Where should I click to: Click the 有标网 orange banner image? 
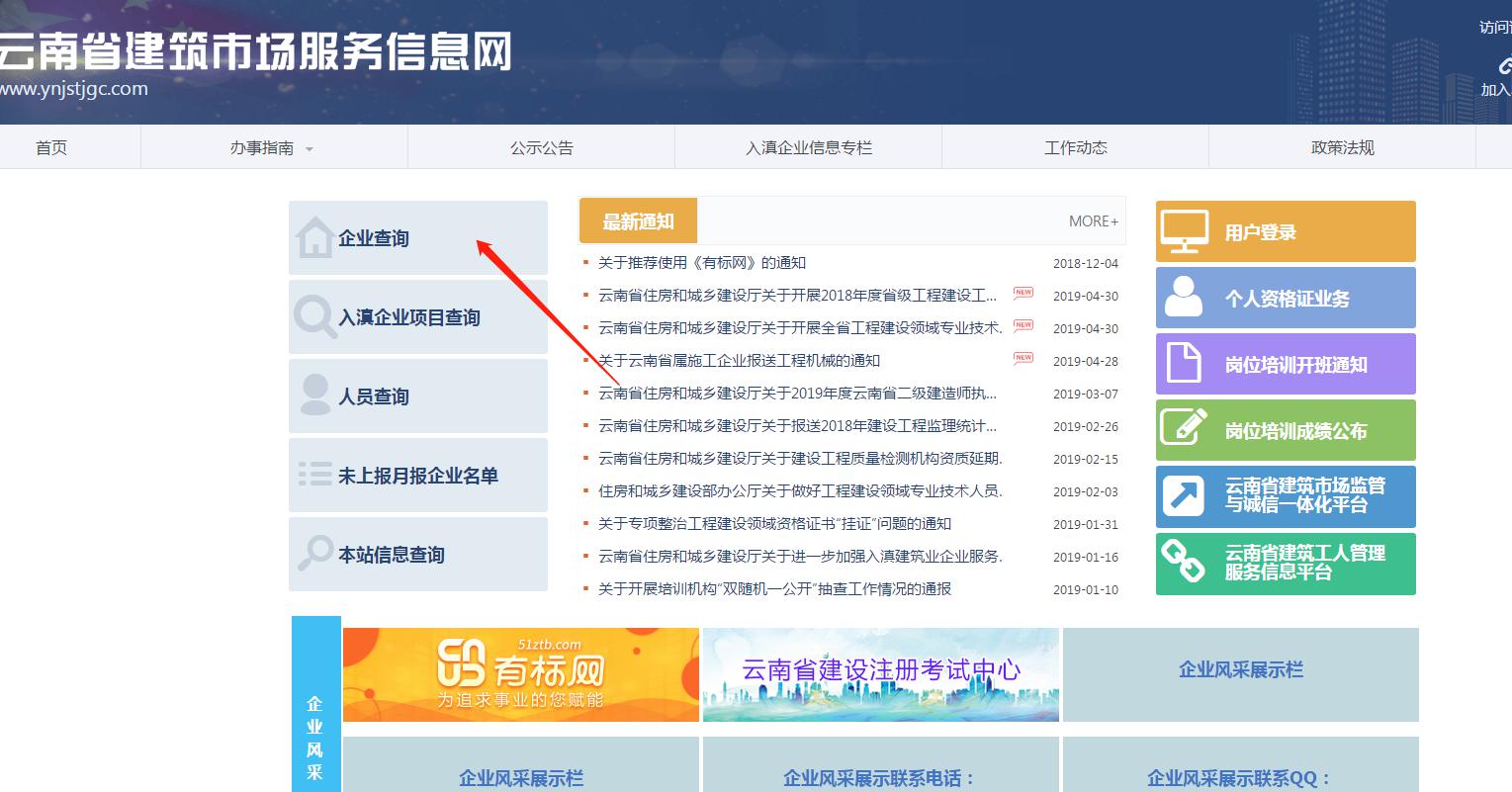[x=520, y=674]
